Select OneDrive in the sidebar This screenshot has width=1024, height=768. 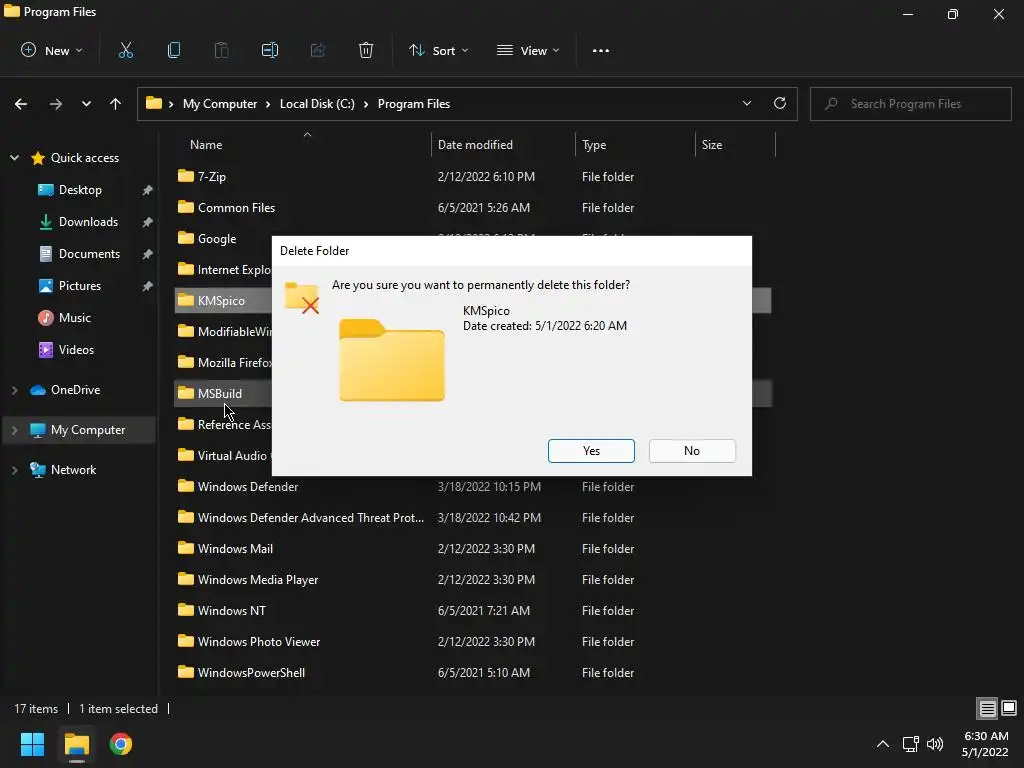[75, 390]
